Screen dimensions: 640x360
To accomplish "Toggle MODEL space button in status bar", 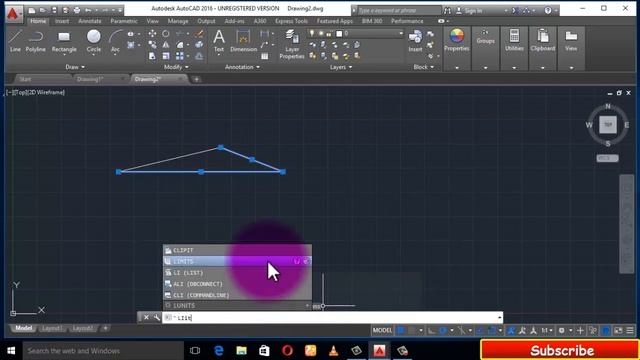I will click(x=382, y=330).
